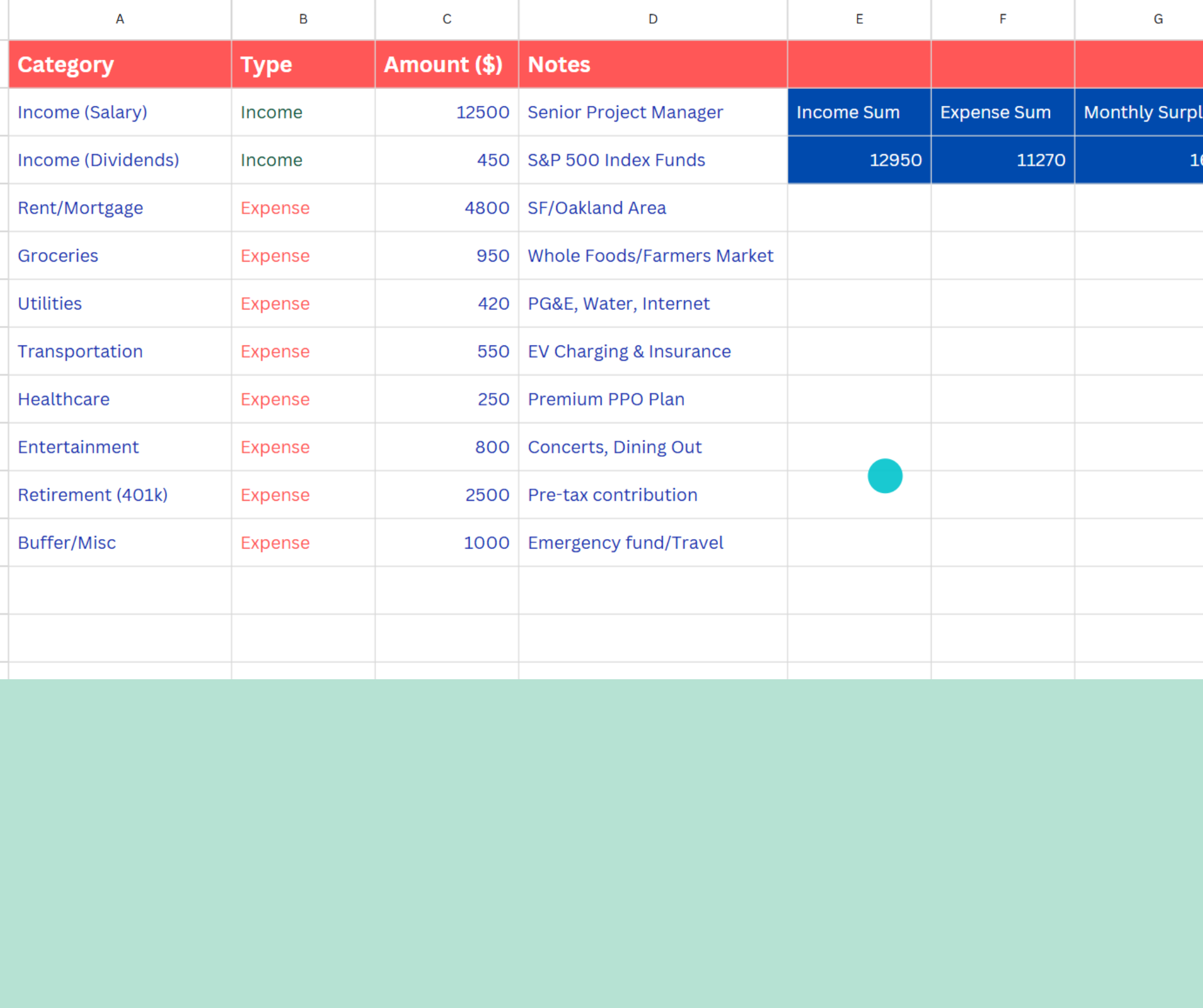Click the Income Sum label cell

859,112
